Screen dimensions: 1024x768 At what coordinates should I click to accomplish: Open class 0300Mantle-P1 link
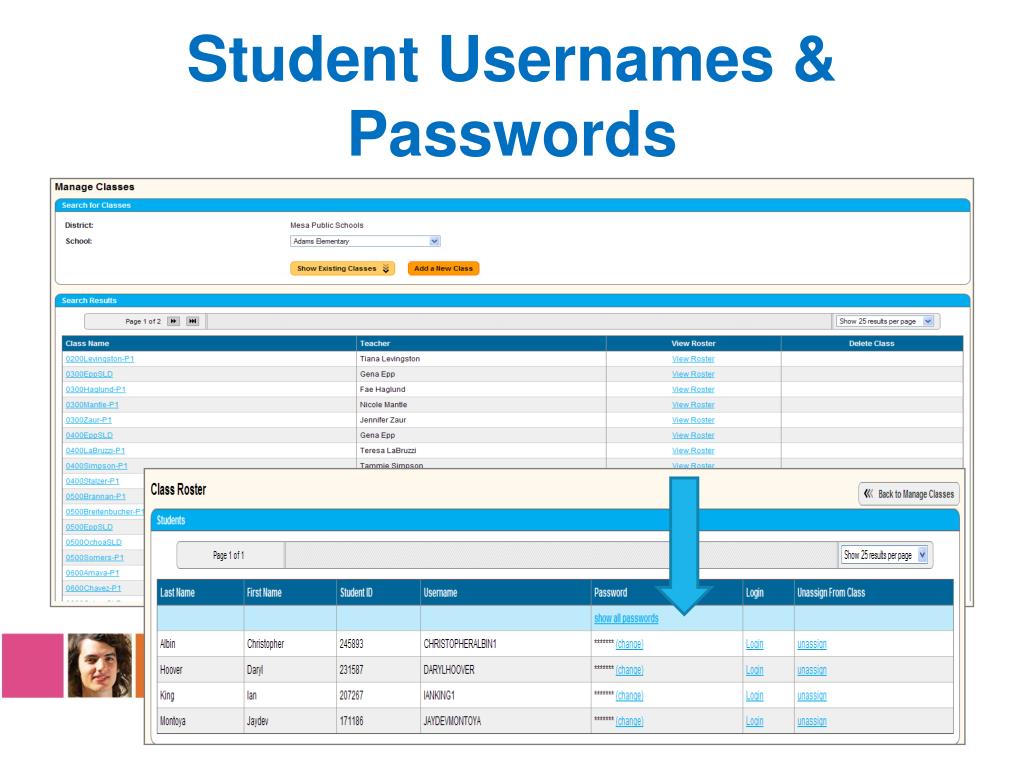pos(92,405)
